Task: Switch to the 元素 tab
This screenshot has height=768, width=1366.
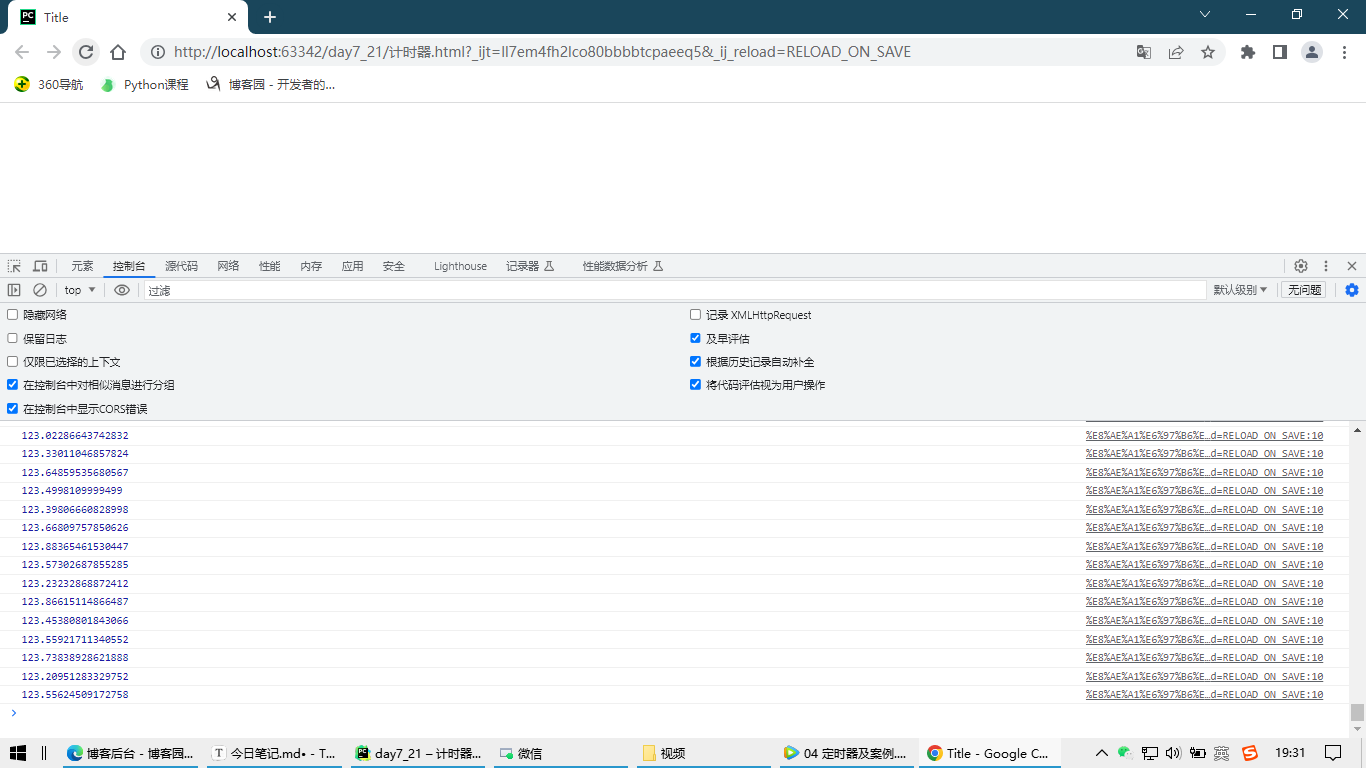Action: pyautogui.click(x=82, y=266)
